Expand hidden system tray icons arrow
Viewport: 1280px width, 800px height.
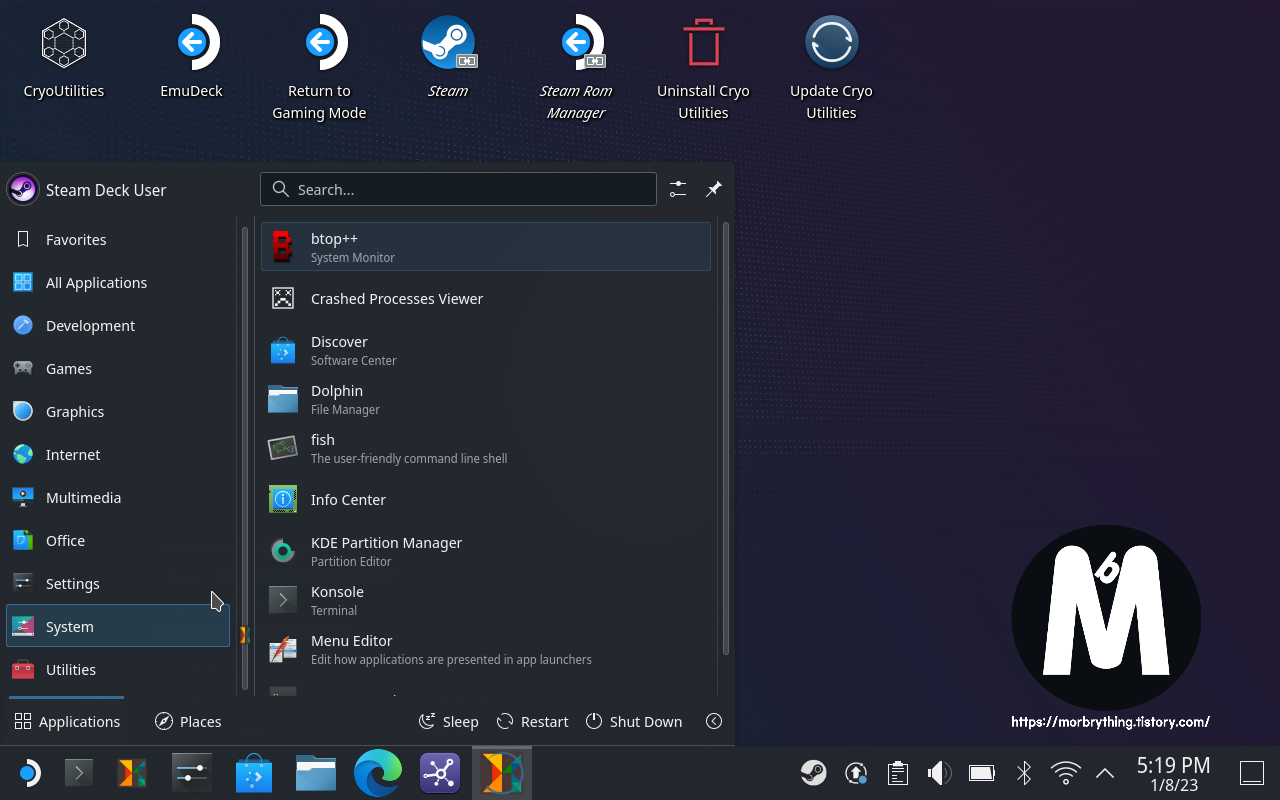click(x=1105, y=772)
